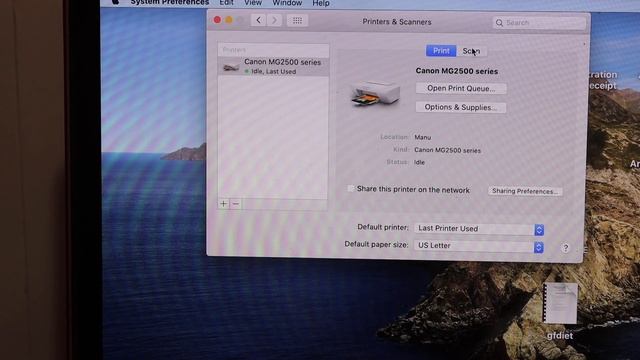Minimize the window with yellow button
Image resolution: width=640 pixels, height=360 pixels.
229,20
